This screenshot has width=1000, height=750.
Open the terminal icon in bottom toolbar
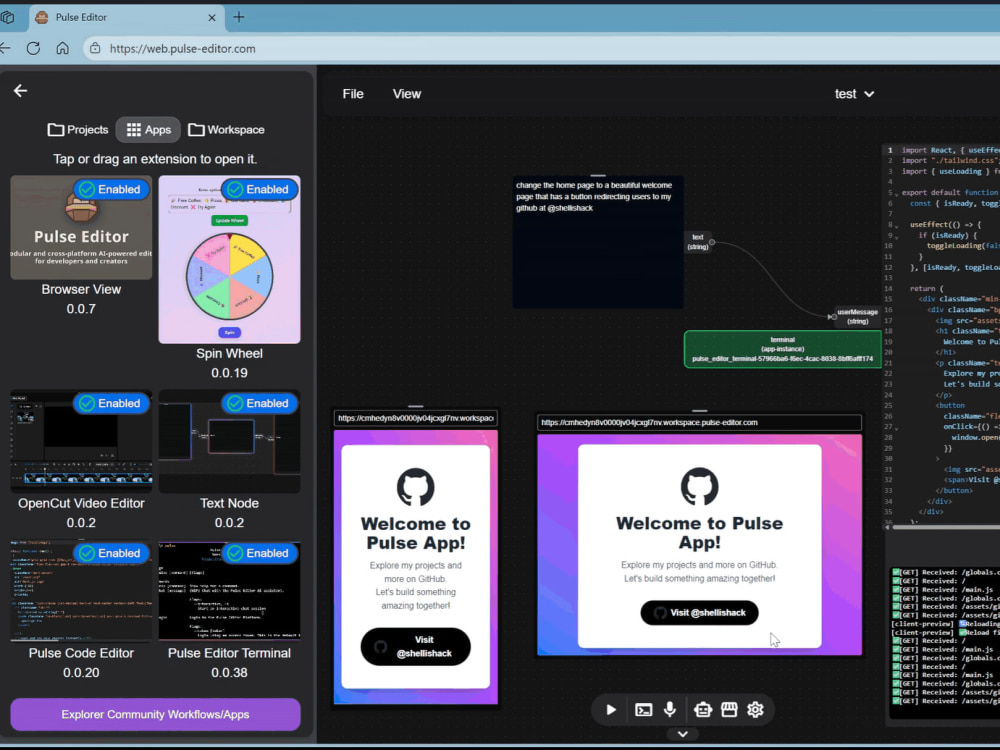(x=643, y=710)
